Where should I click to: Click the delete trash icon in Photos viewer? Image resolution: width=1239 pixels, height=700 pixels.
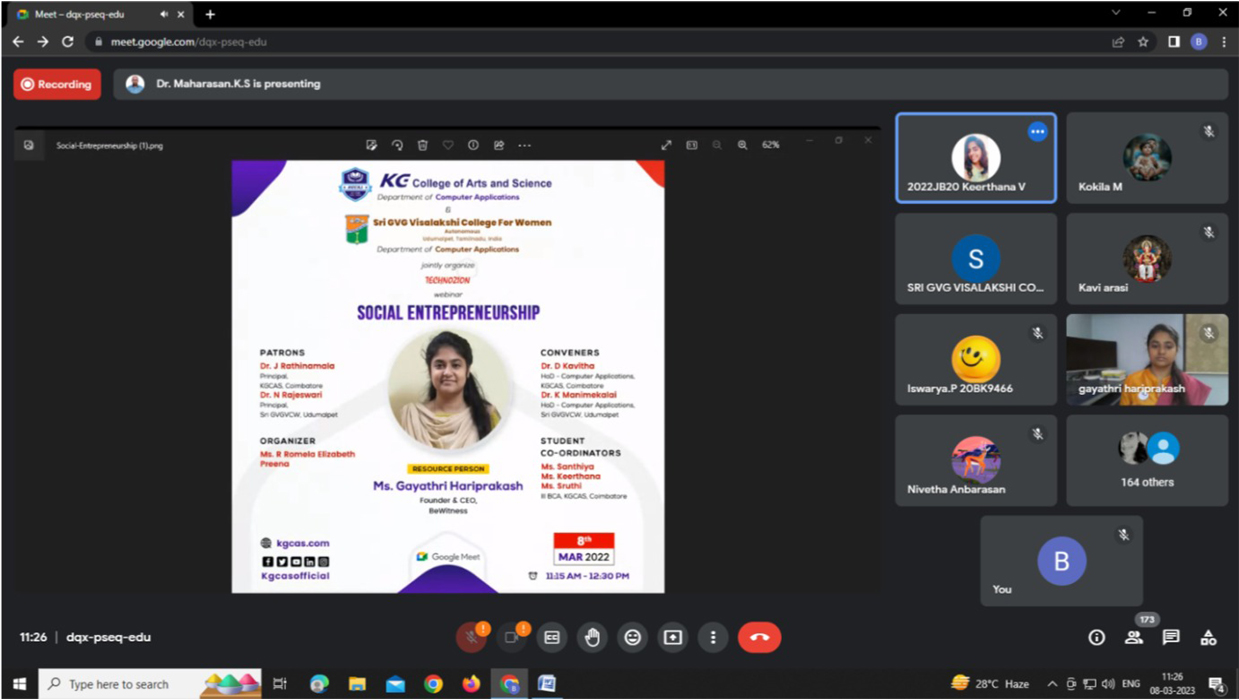click(x=422, y=145)
